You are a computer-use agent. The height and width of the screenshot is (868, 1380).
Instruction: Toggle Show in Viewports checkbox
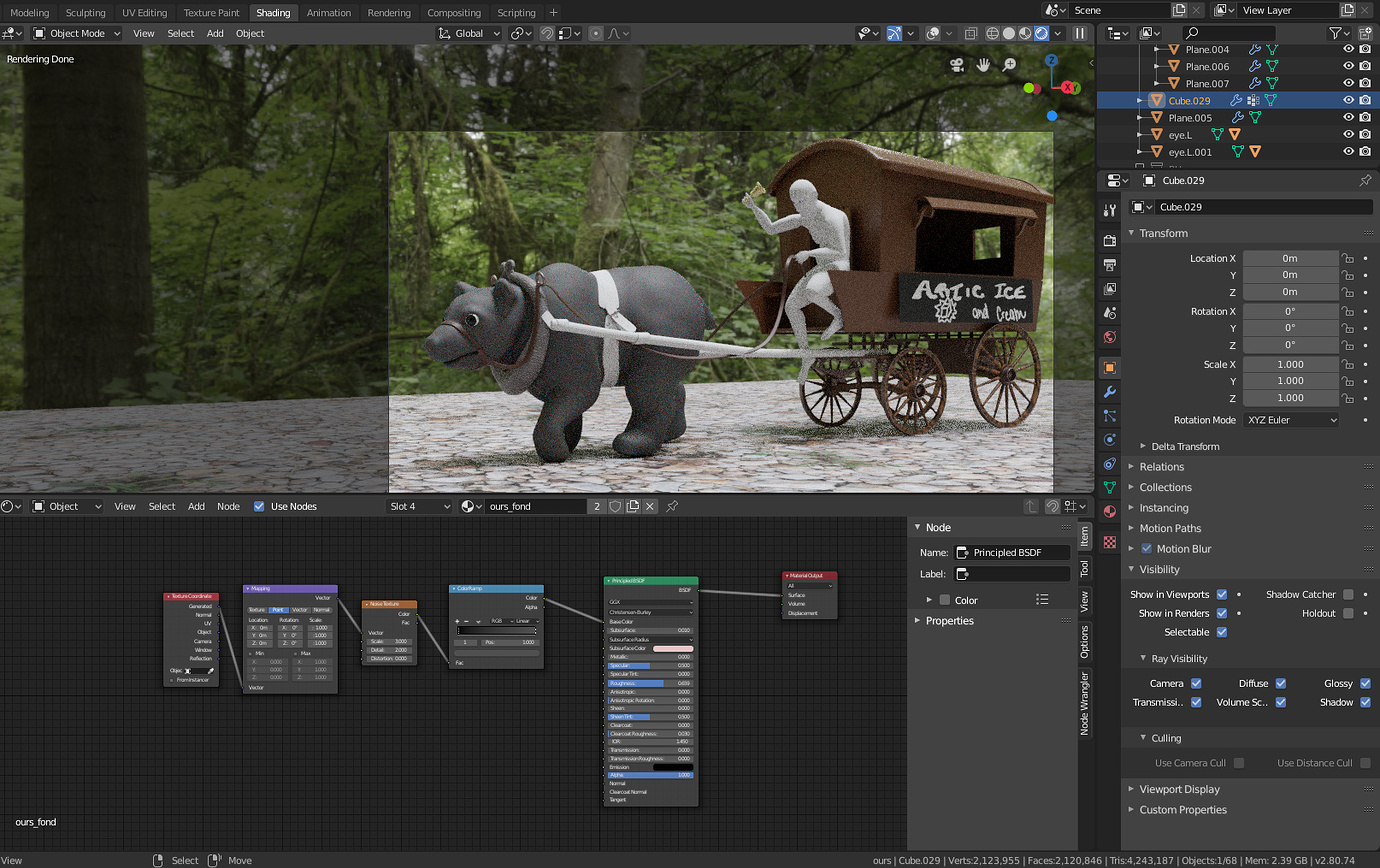1222,594
